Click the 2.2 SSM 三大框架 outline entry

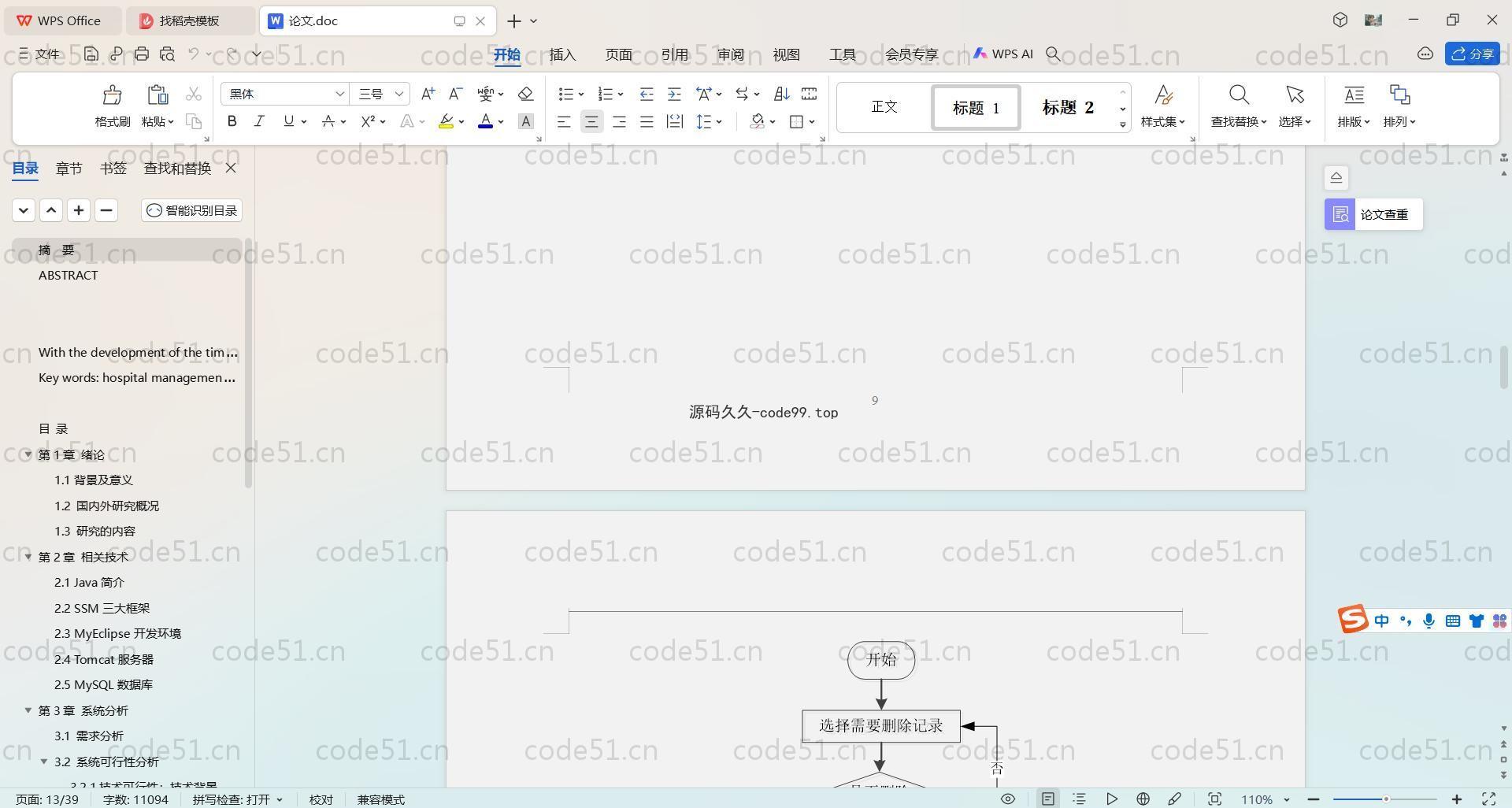(x=102, y=608)
